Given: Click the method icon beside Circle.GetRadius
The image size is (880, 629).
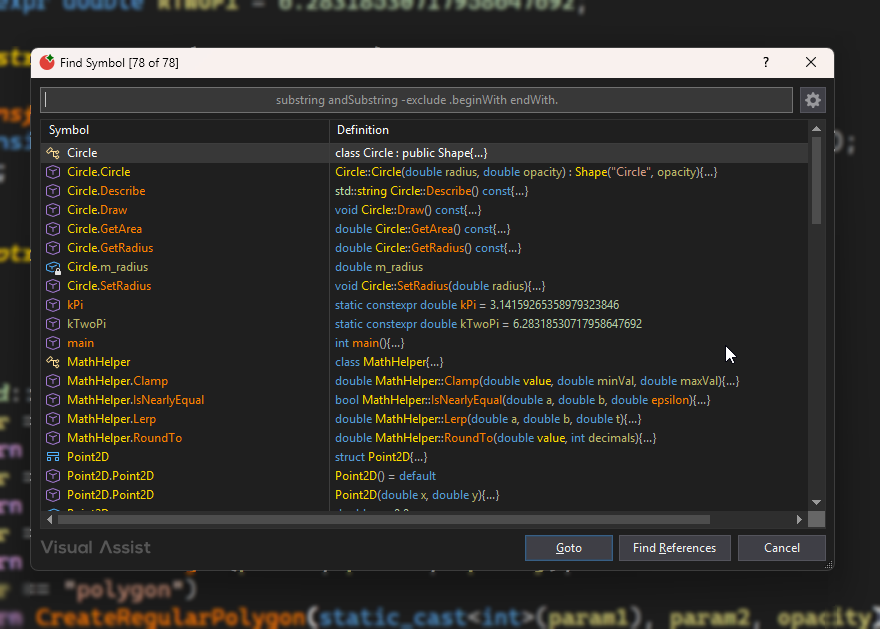Looking at the screenshot, I should coord(53,248).
